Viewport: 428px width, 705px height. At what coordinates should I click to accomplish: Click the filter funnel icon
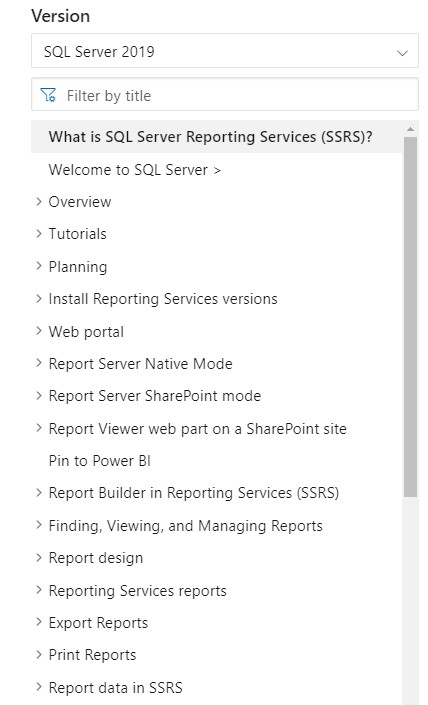[x=48, y=95]
